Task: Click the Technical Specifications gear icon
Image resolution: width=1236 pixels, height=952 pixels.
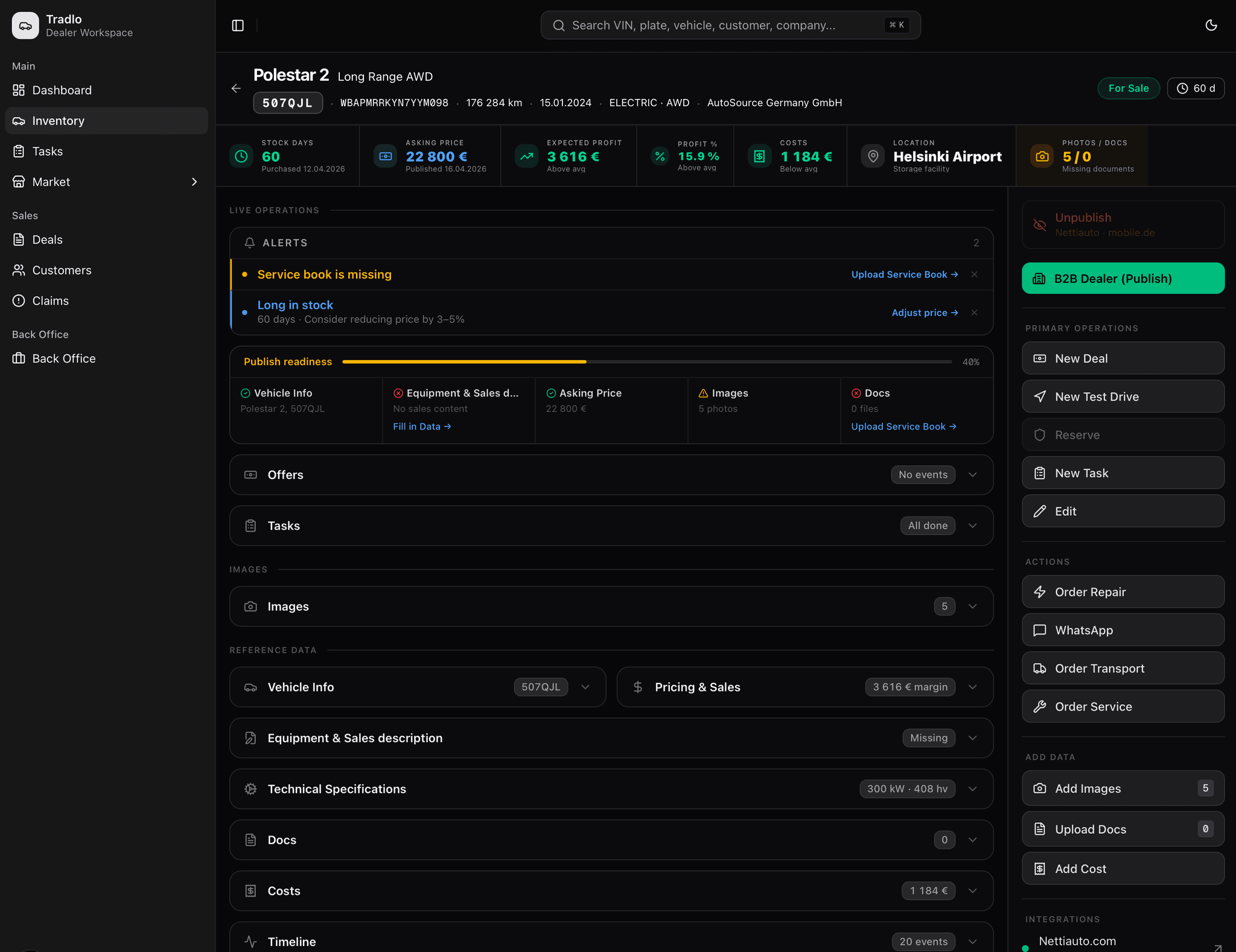Action: point(250,789)
